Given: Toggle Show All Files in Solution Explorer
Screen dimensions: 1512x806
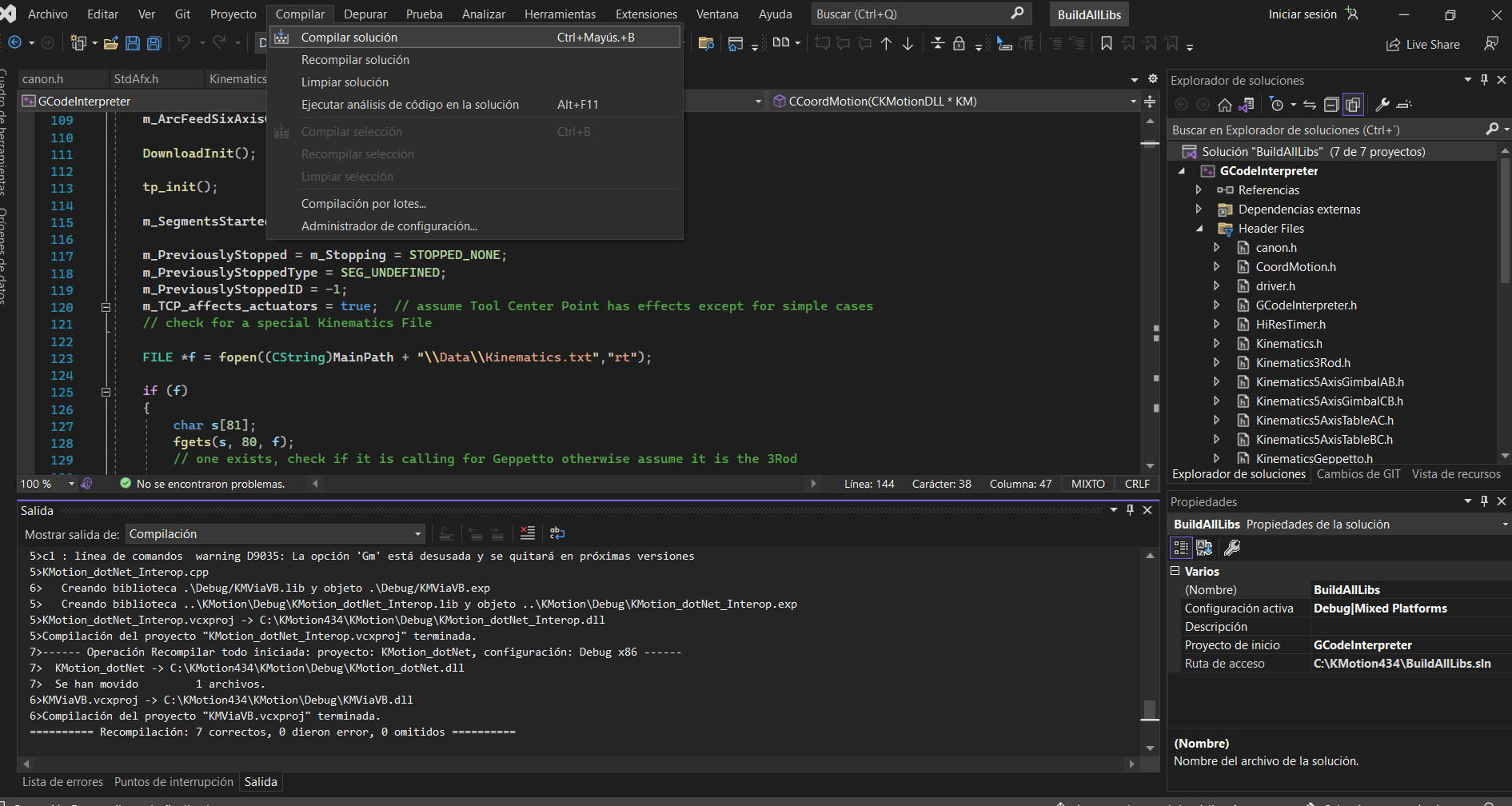Looking at the screenshot, I should pyautogui.click(x=1353, y=105).
